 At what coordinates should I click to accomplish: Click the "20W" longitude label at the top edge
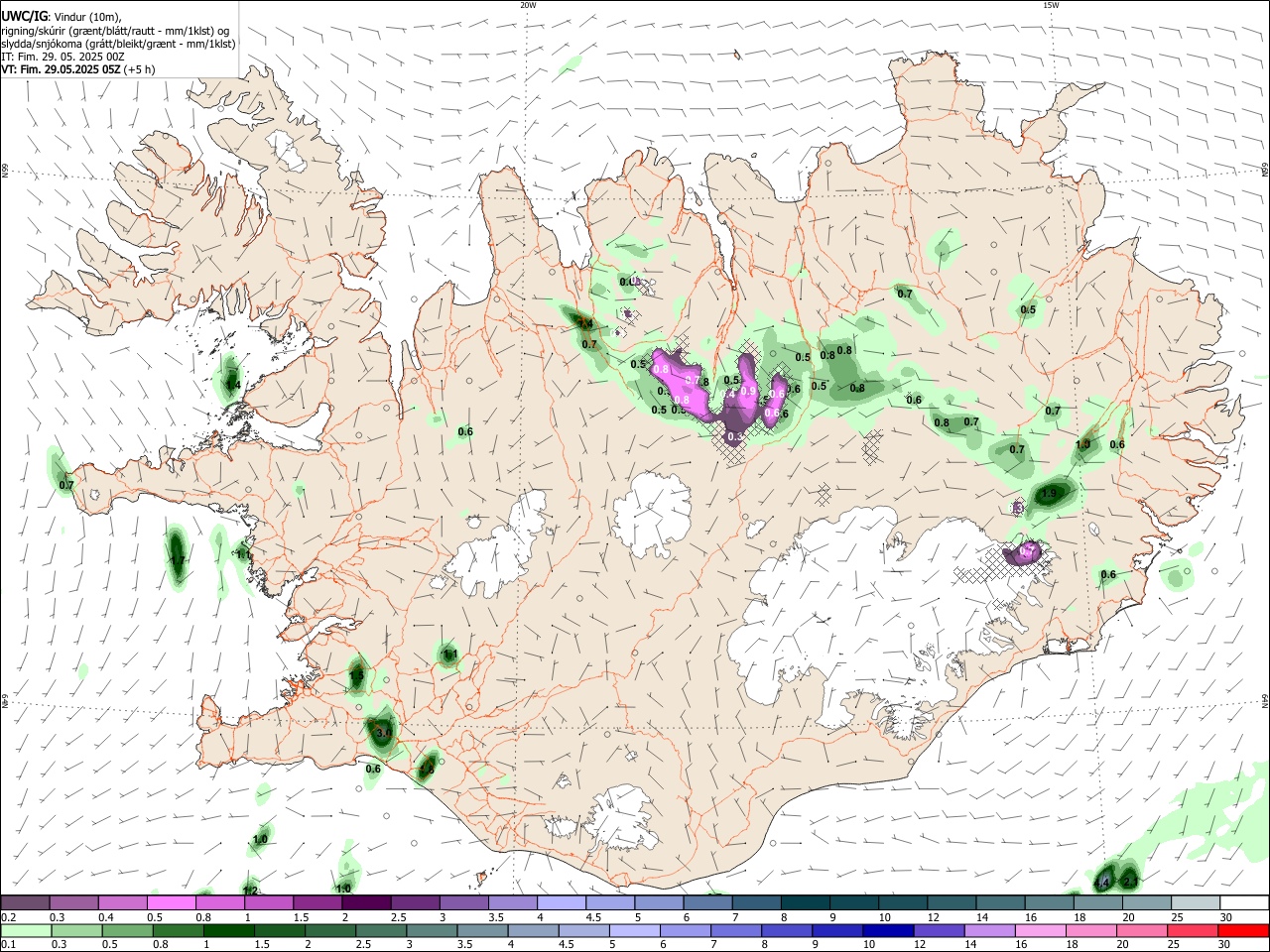point(528,5)
